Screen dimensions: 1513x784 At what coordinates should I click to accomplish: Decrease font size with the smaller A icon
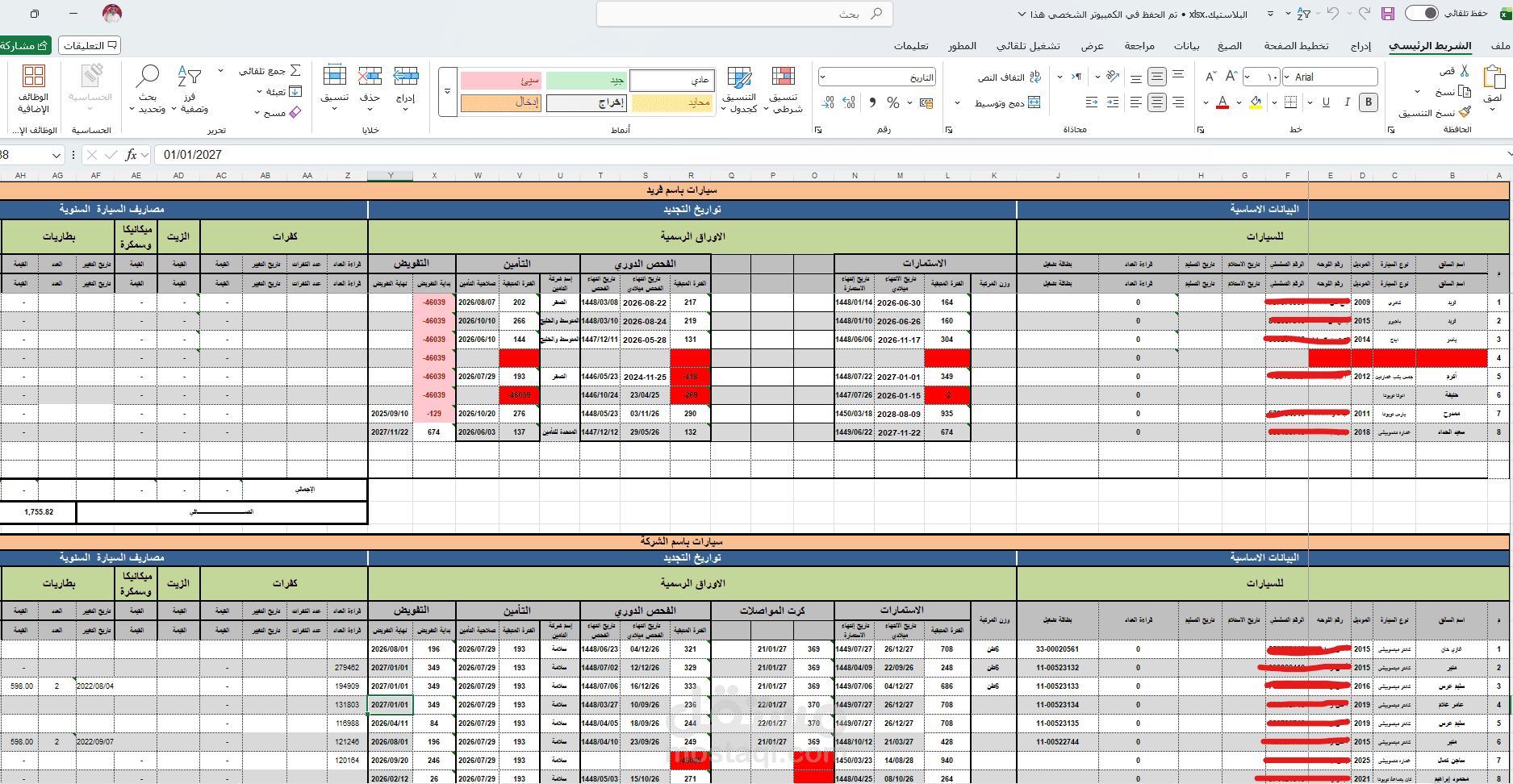1210,77
